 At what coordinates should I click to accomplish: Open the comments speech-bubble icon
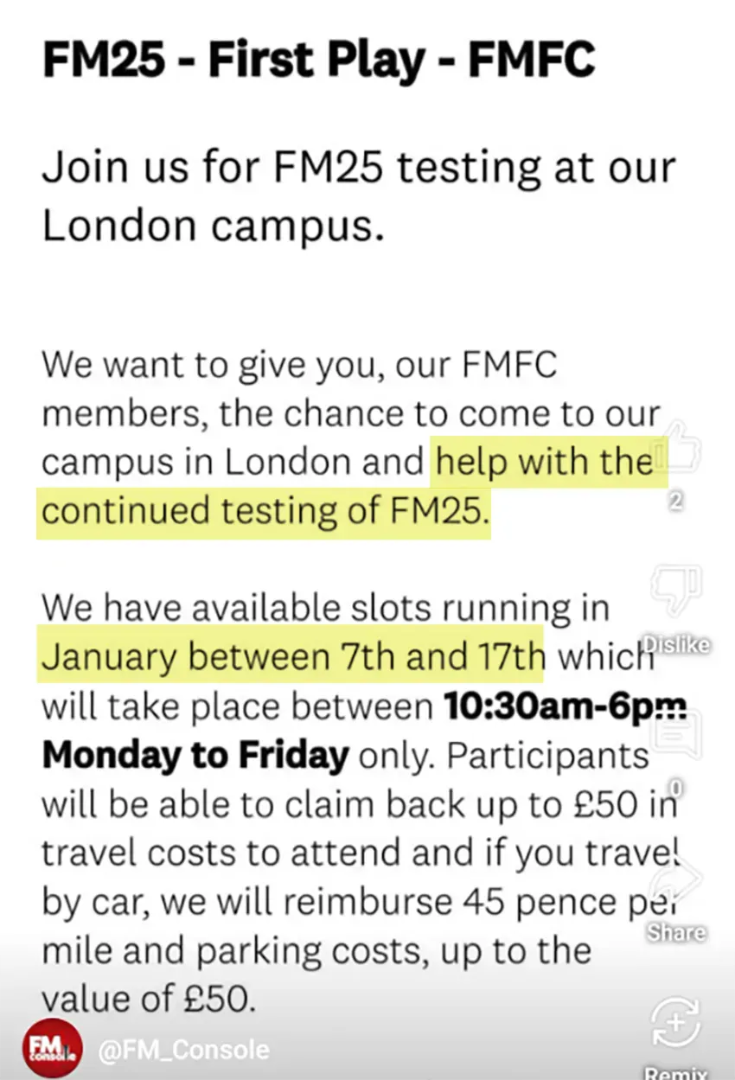pos(676,734)
